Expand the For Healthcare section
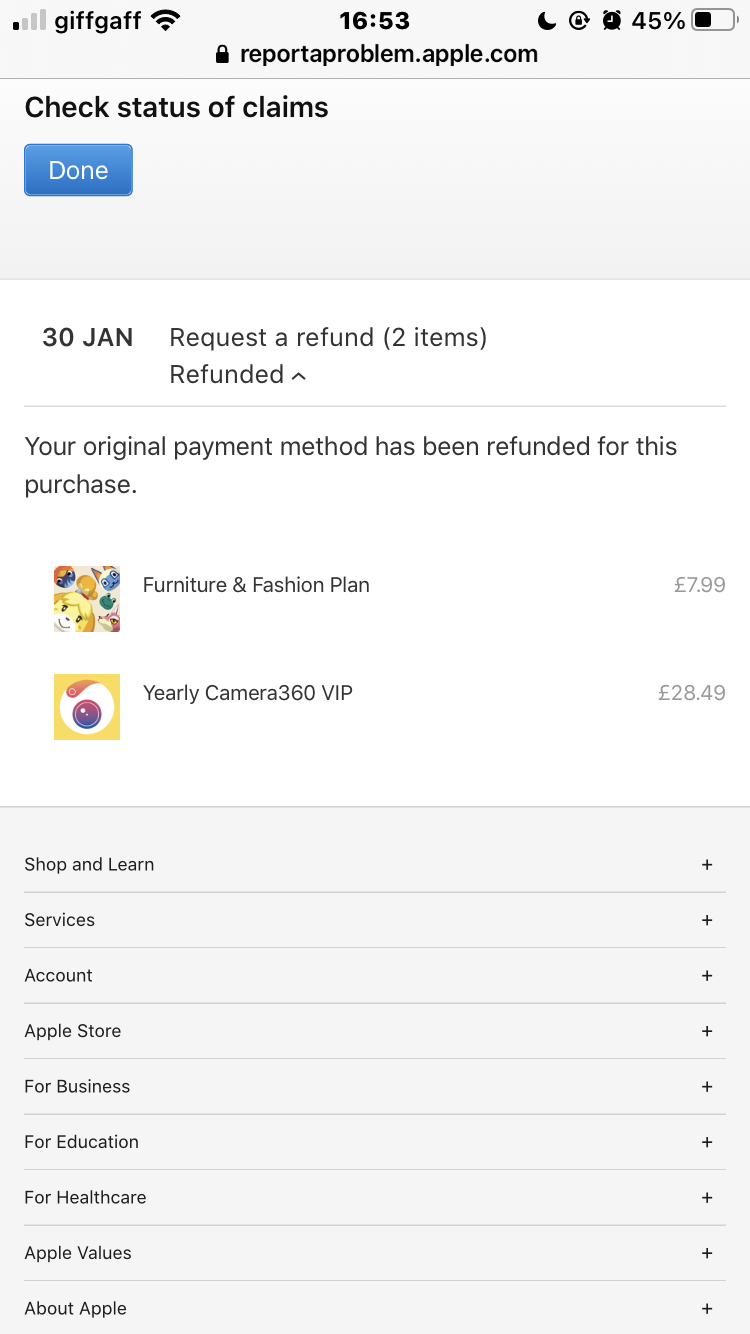Screen dimensions: 750x1334 706,1198
